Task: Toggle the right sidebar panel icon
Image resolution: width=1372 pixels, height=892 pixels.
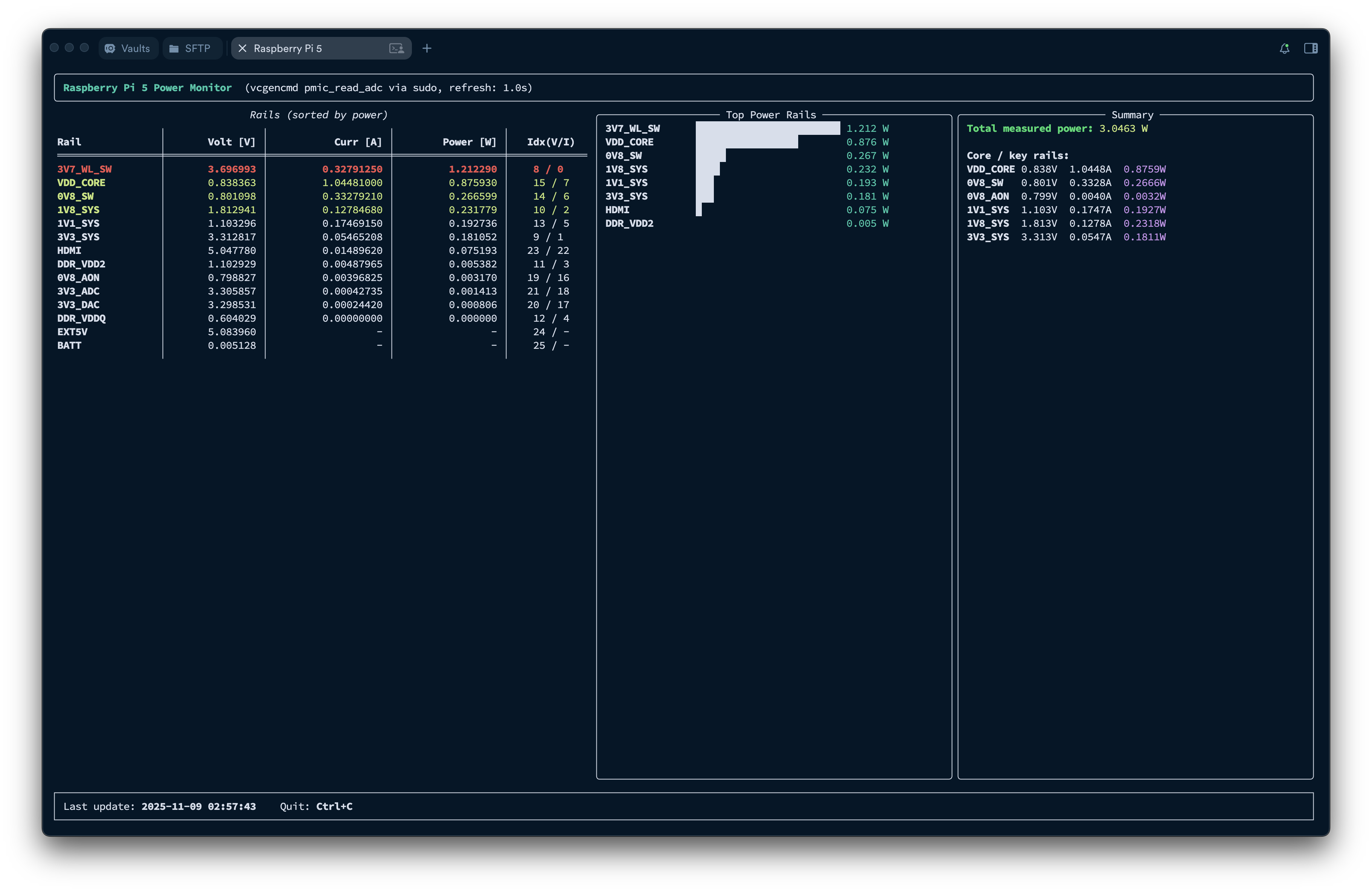Action: [x=1310, y=49]
